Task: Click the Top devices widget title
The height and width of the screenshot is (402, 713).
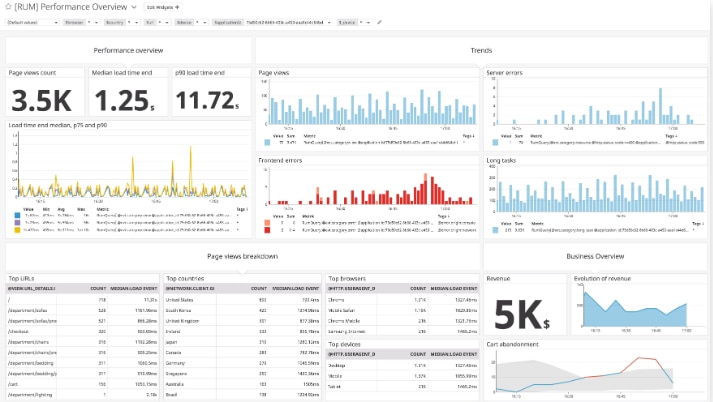Action: coord(344,344)
